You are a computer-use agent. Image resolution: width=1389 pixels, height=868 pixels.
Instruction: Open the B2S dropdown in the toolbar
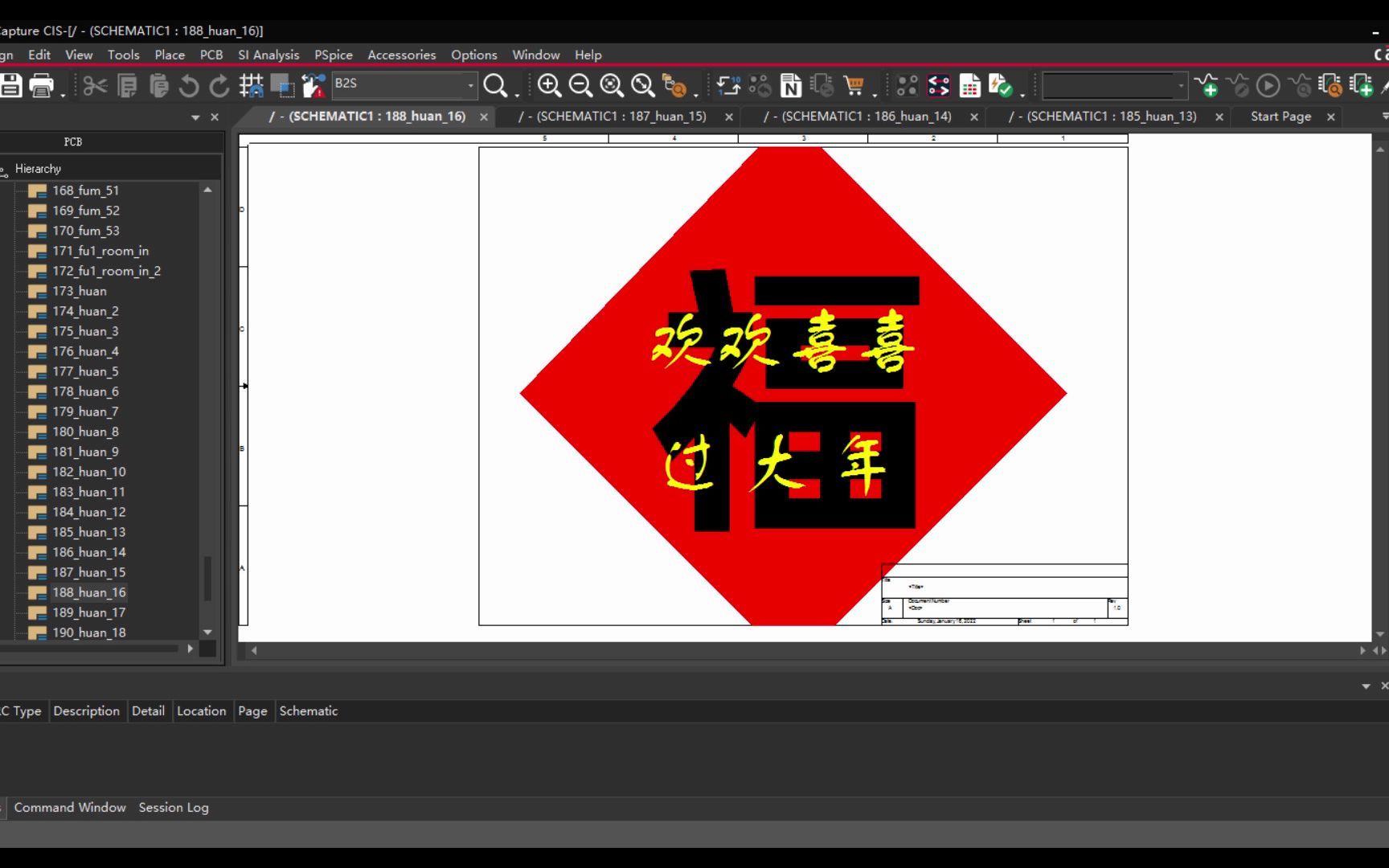[x=470, y=84]
